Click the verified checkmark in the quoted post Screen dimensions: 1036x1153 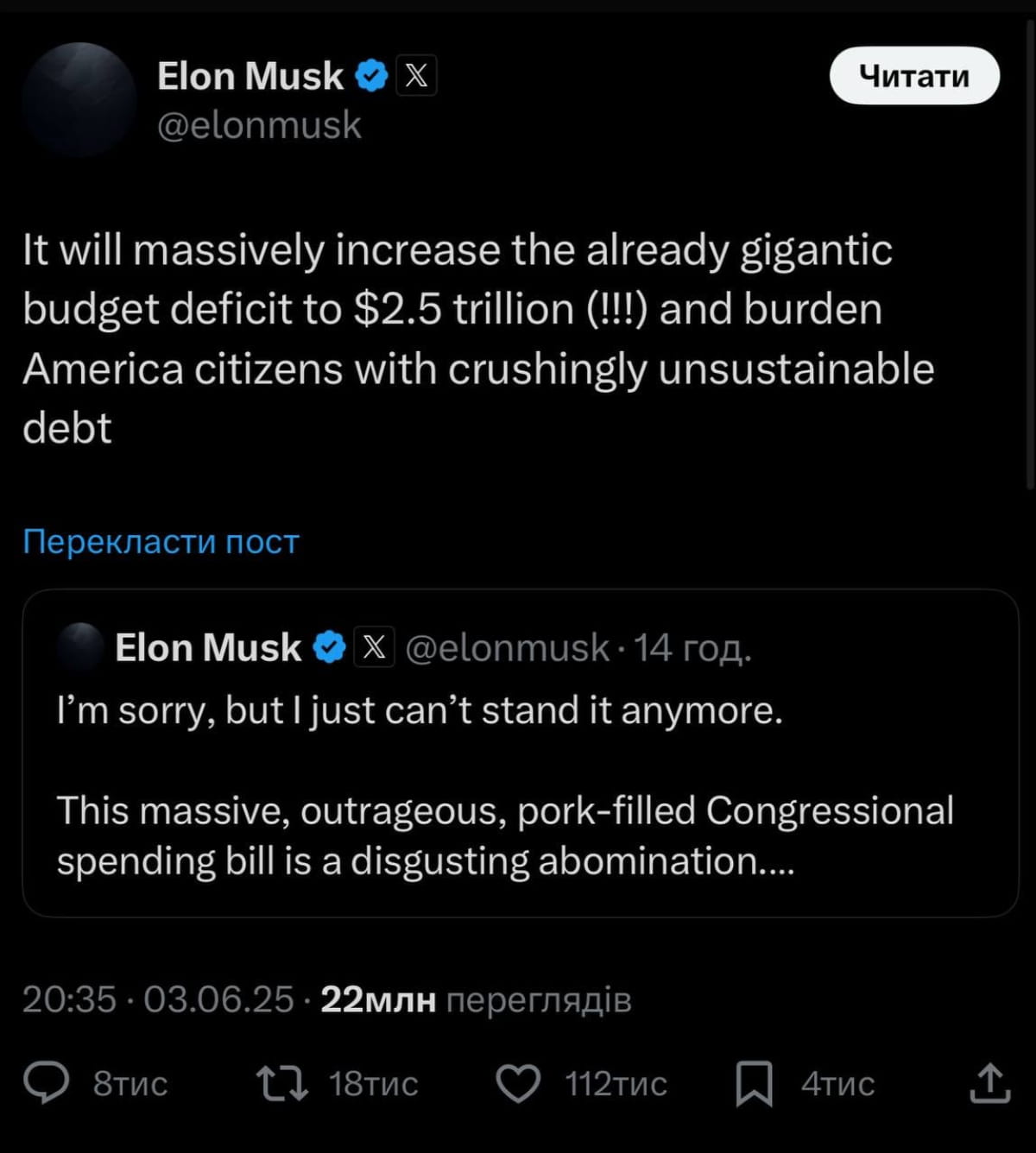[x=329, y=647]
